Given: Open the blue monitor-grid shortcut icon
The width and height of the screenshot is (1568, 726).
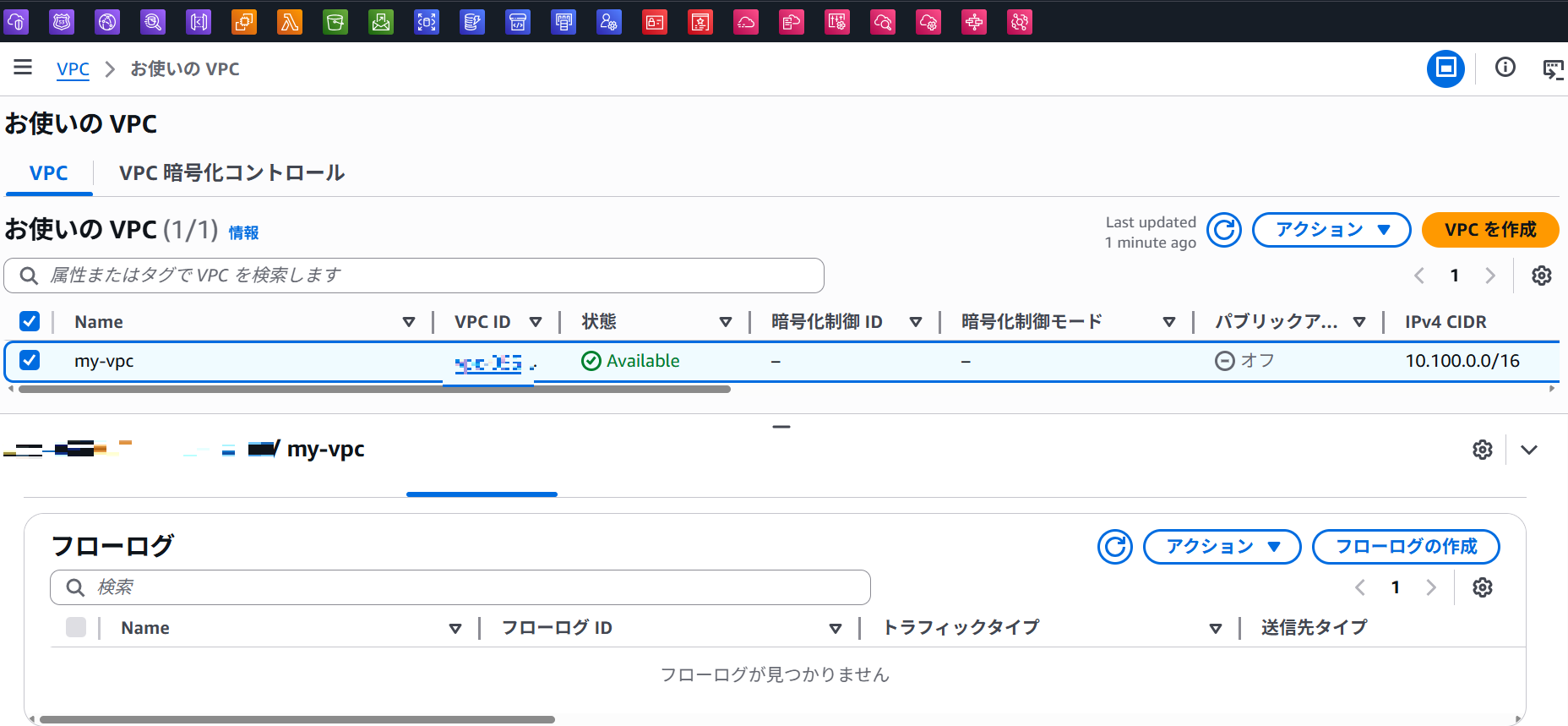Looking at the screenshot, I should (x=563, y=22).
